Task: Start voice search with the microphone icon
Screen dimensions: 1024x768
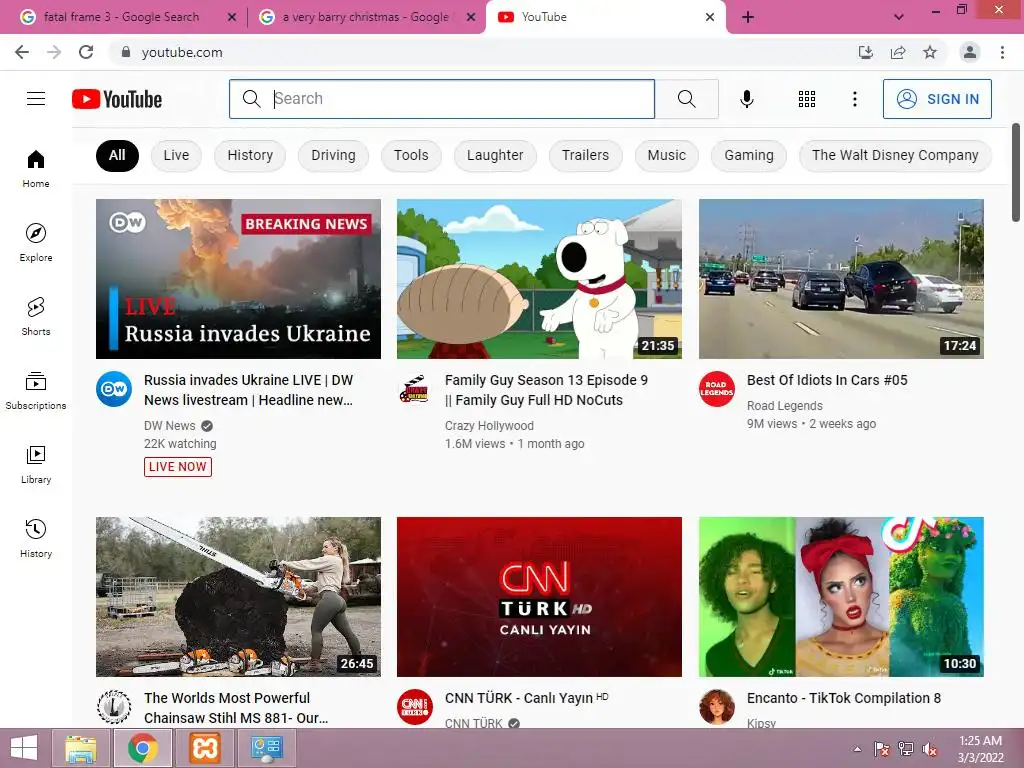Action: point(746,99)
